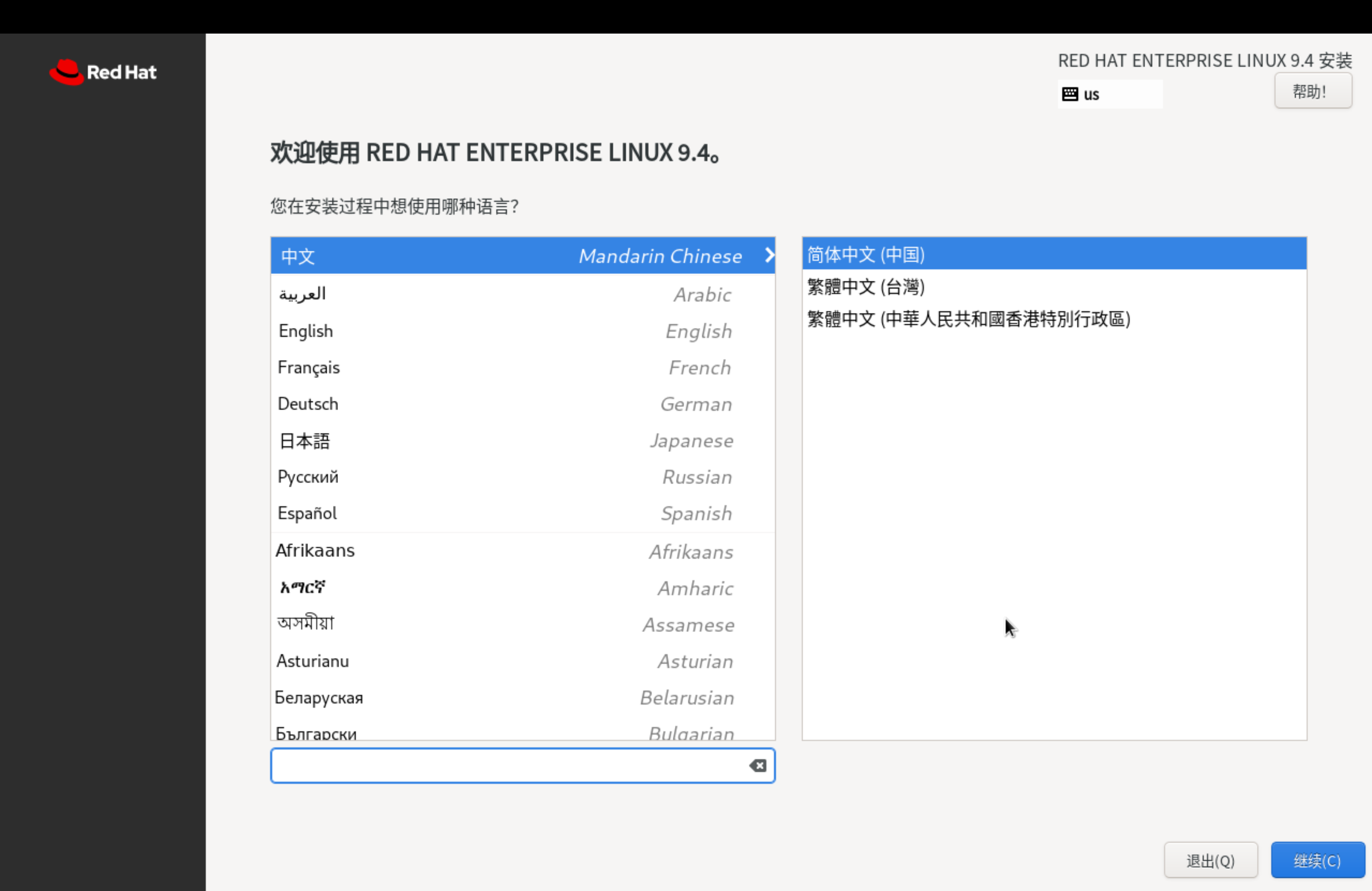Click the 继续(C) continue button
1372x891 pixels.
click(1317, 860)
